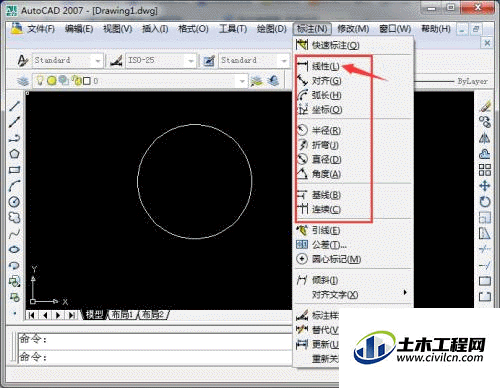Open the Layer Properties Manager icon
The width and height of the screenshot is (500, 388).
click(23, 81)
